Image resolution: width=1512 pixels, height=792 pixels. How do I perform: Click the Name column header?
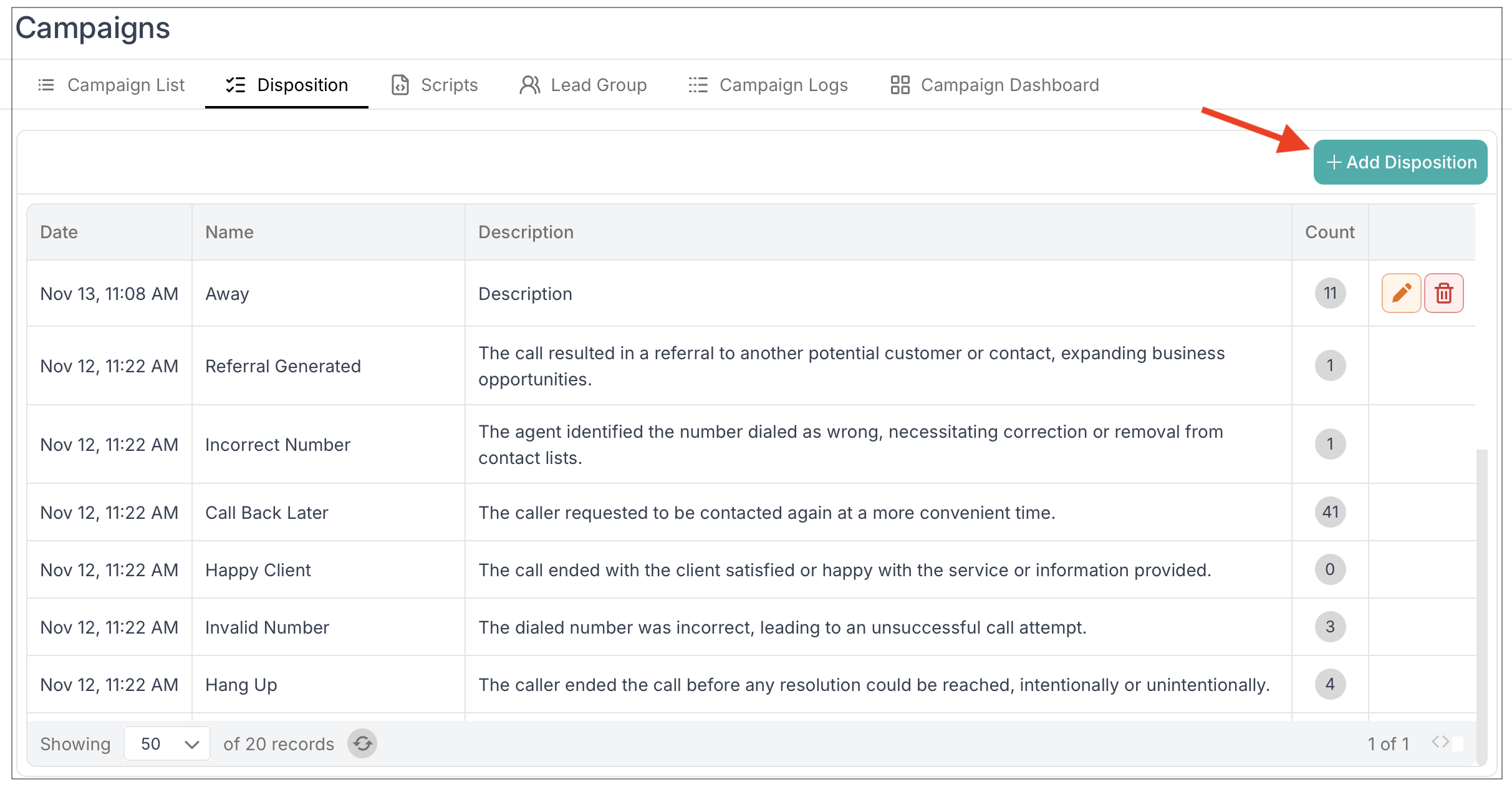pyautogui.click(x=229, y=232)
